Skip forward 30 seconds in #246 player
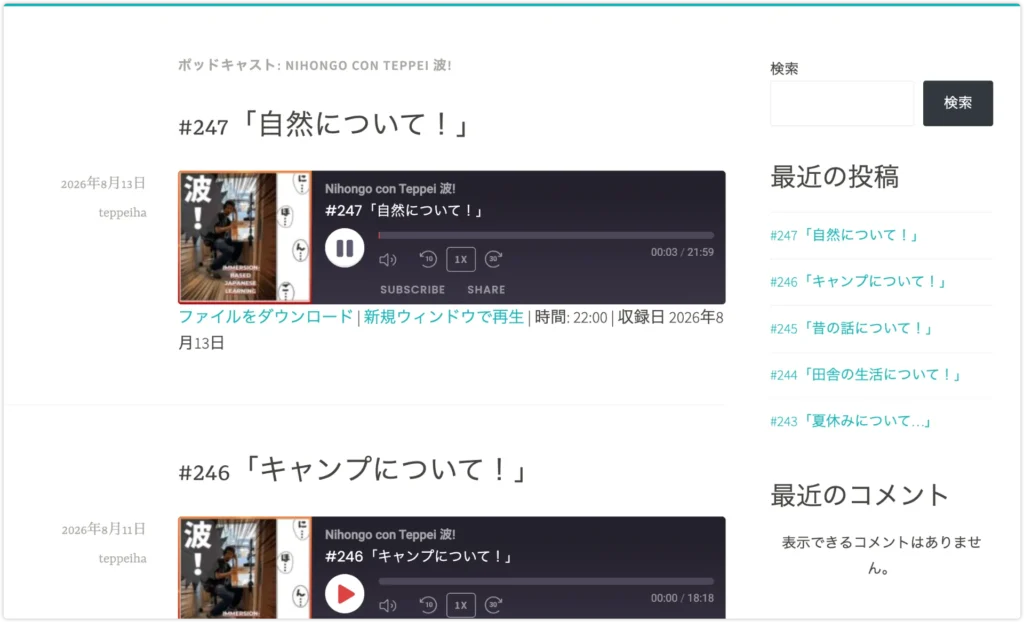1024x622 pixels. click(494, 605)
